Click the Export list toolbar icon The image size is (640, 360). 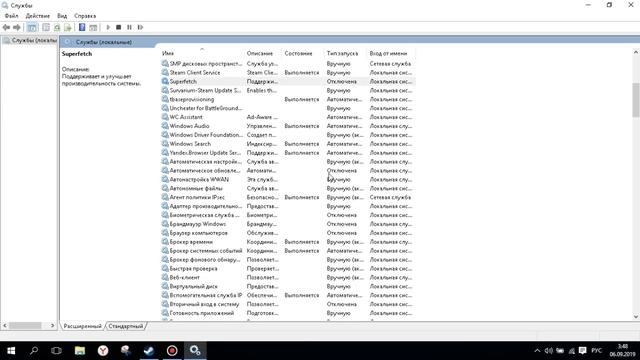[68, 27]
